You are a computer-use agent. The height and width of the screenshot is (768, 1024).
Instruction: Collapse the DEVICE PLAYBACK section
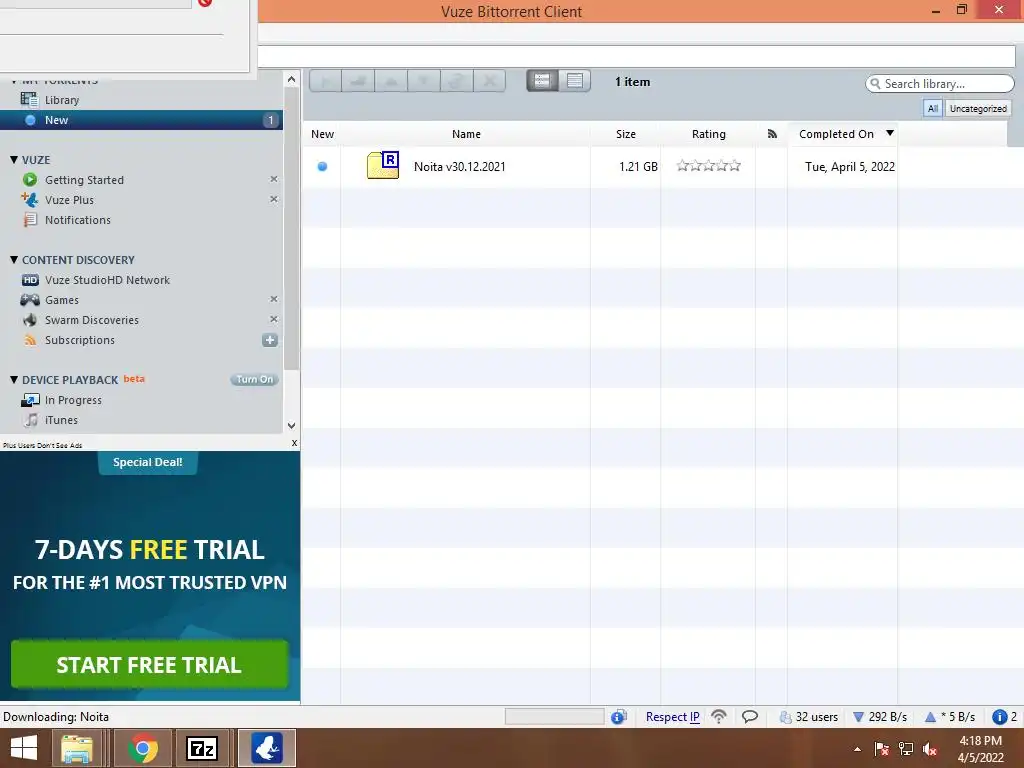14,379
